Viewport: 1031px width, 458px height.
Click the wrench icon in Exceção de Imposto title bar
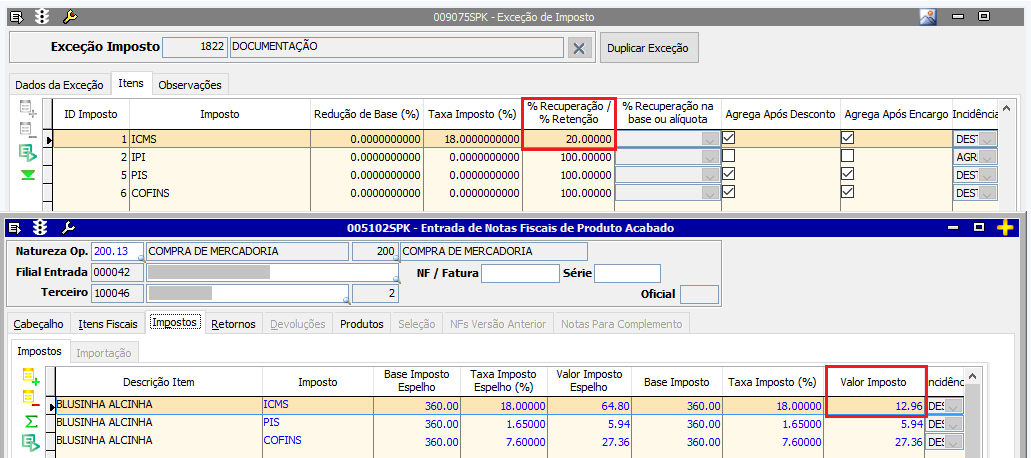pyautogui.click(x=70, y=17)
